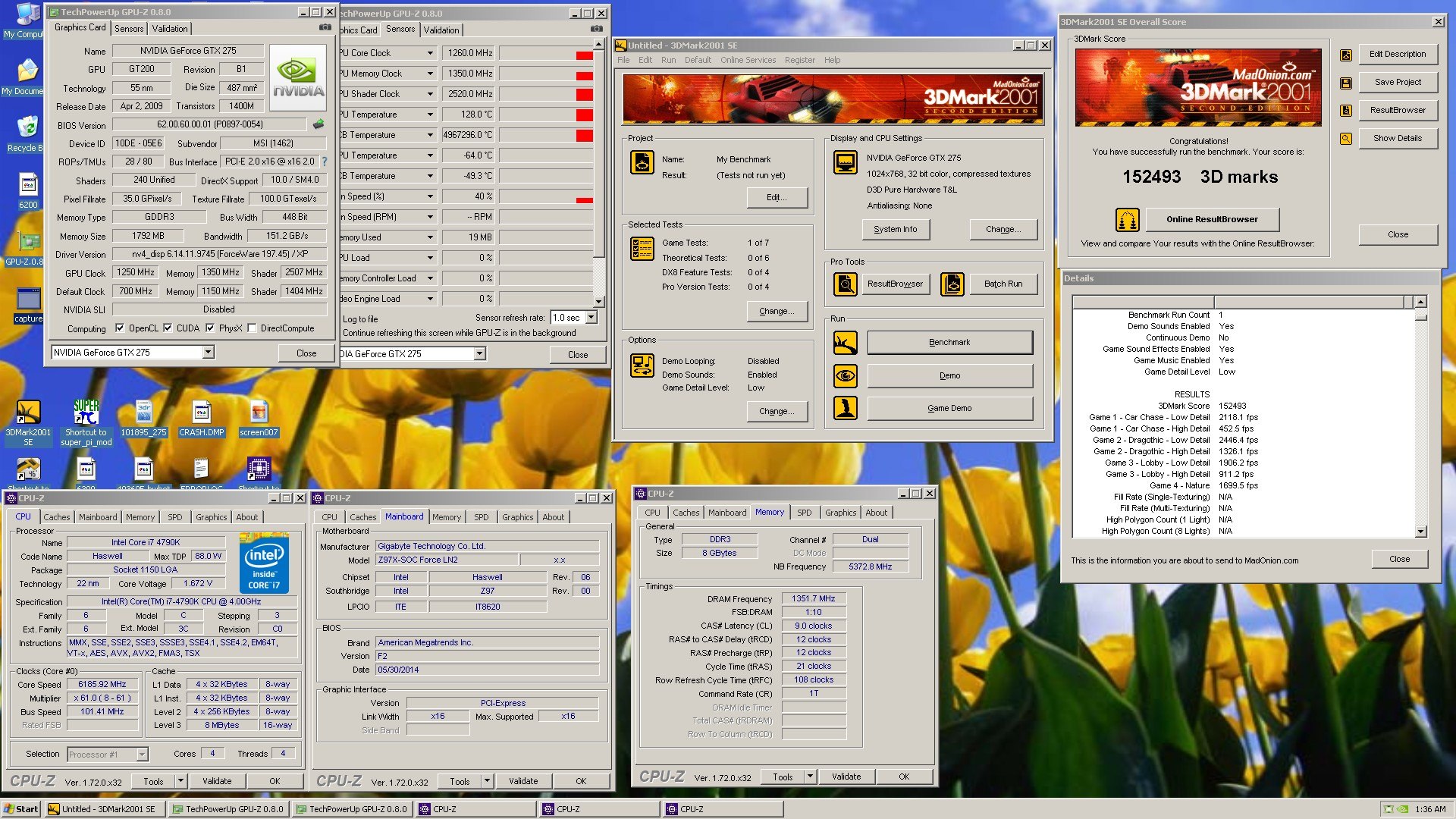Screen dimensions: 1456x819
Task: Open the Graphics tab in Memory CPU-Z window
Action: coord(841,513)
